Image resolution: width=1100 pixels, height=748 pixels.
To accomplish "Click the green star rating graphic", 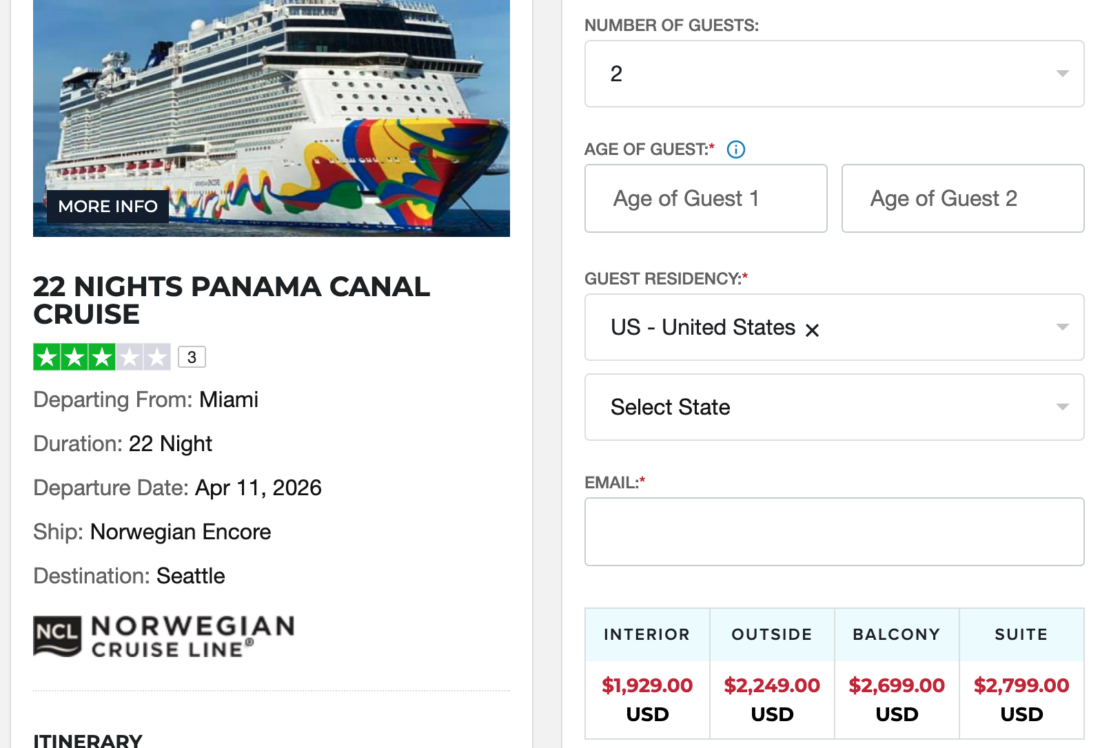I will [102, 357].
